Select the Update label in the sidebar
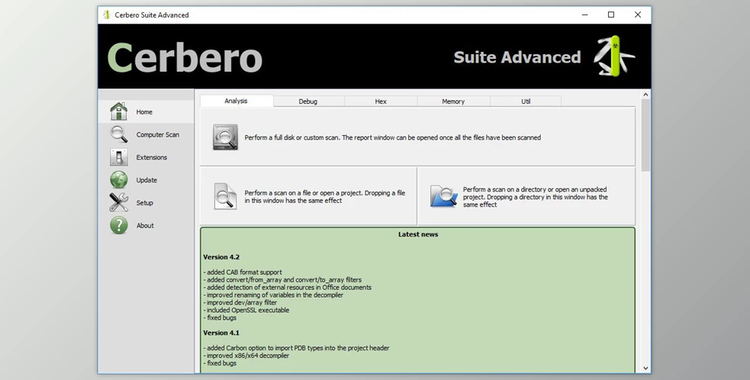The height and width of the screenshot is (380, 750). [146, 180]
